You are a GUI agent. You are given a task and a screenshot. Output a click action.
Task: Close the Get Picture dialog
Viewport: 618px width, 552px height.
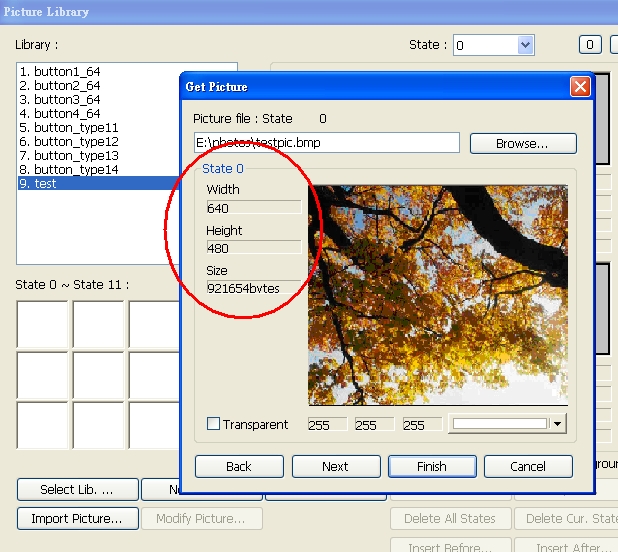coord(580,87)
